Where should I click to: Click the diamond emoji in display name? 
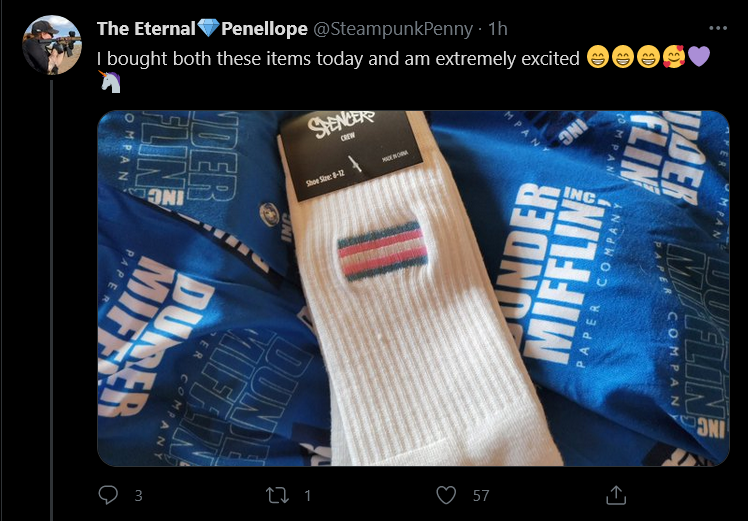click(208, 28)
